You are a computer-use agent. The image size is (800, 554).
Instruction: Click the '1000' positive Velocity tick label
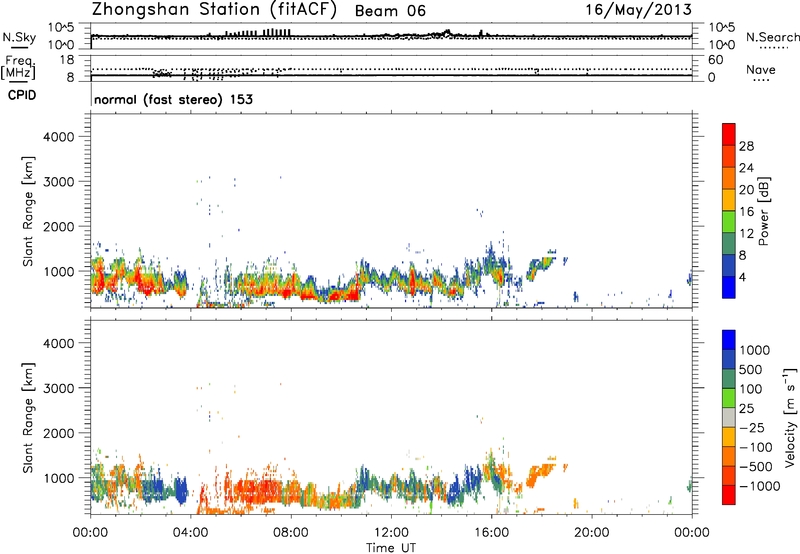pos(755,350)
